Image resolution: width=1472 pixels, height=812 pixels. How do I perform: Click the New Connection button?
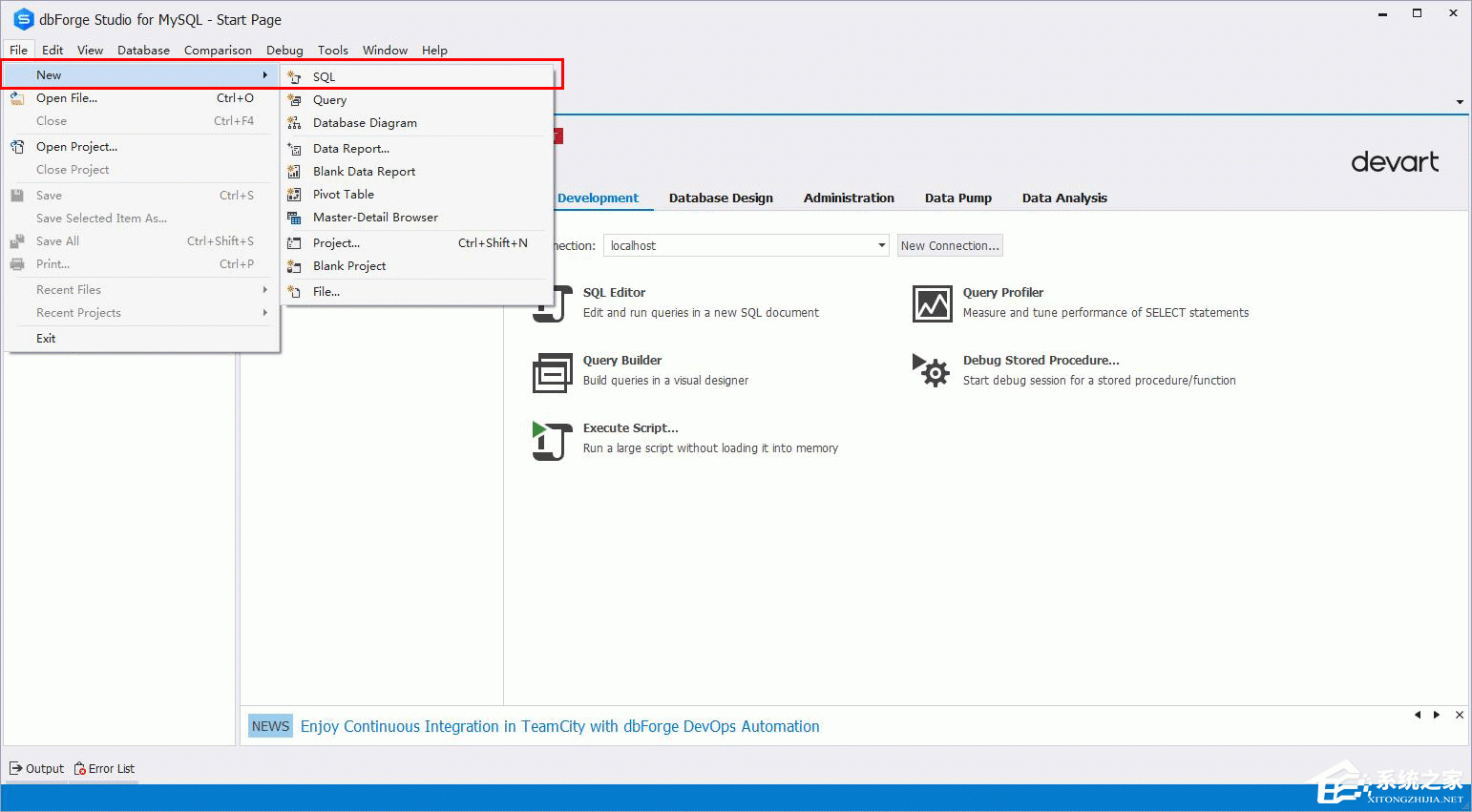[x=950, y=246]
